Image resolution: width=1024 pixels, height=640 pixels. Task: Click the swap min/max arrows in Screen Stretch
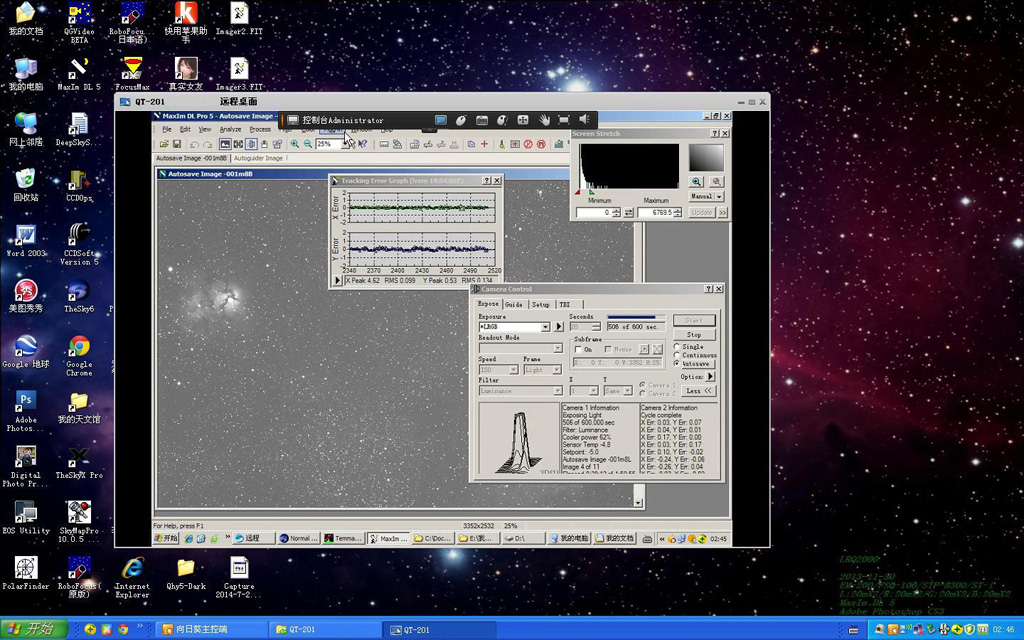(628, 213)
